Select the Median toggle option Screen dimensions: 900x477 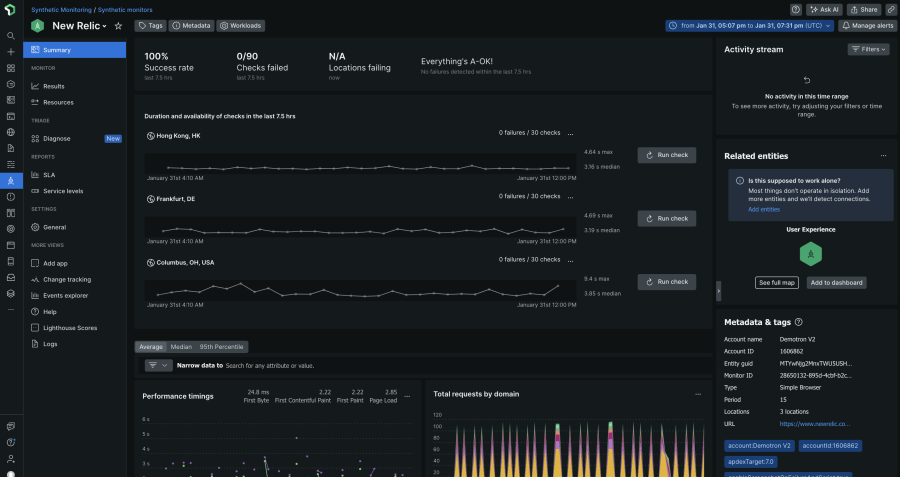(x=181, y=347)
